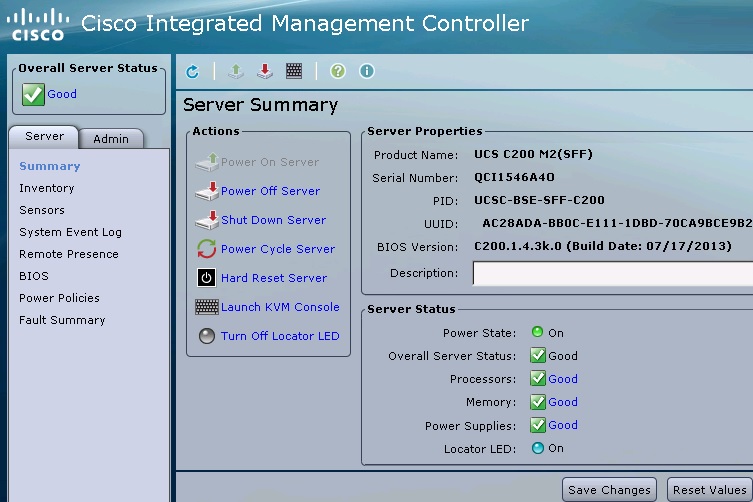Click the red Power Off toolbar icon
Screen dimensions: 753x502
tap(265, 72)
